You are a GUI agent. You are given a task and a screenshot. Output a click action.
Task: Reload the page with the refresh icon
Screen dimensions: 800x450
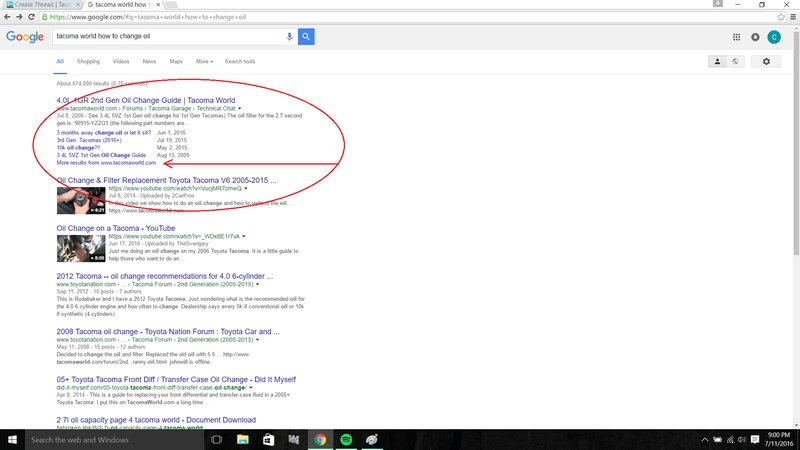31,17
